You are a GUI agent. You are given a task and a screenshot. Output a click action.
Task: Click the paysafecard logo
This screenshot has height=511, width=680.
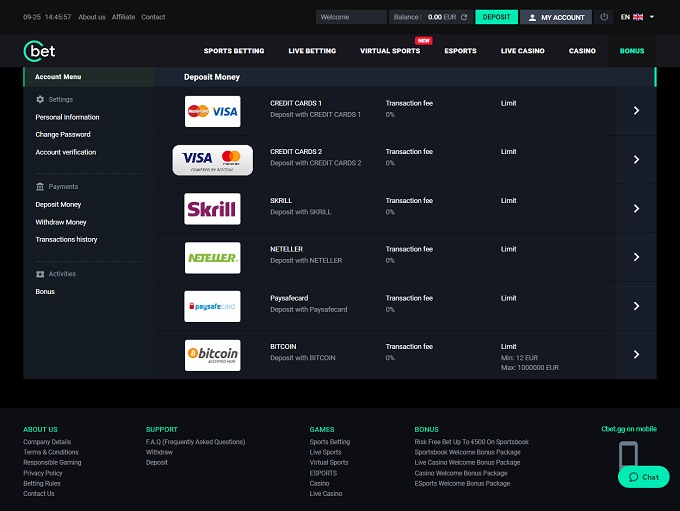[212, 306]
